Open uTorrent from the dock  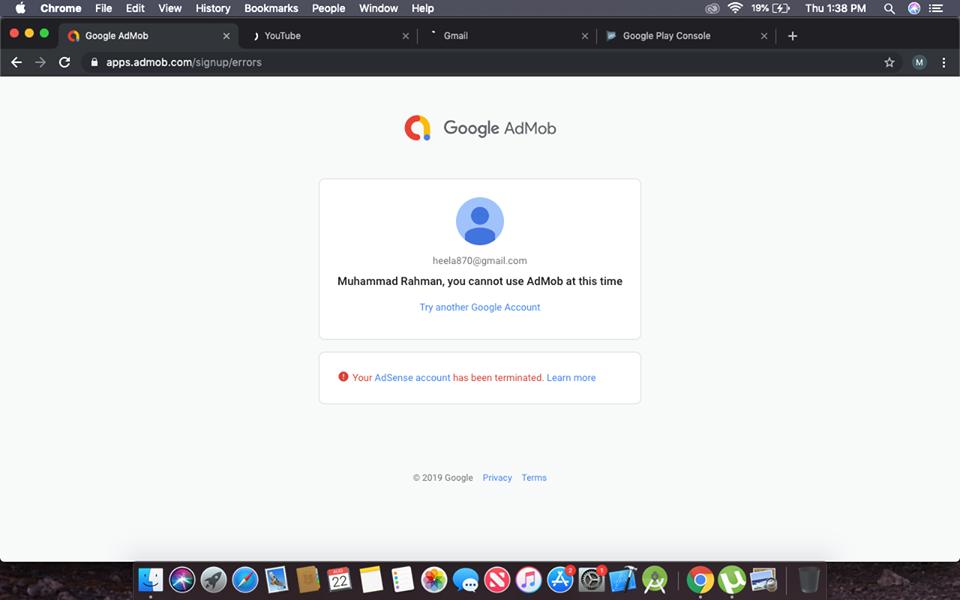click(x=732, y=579)
